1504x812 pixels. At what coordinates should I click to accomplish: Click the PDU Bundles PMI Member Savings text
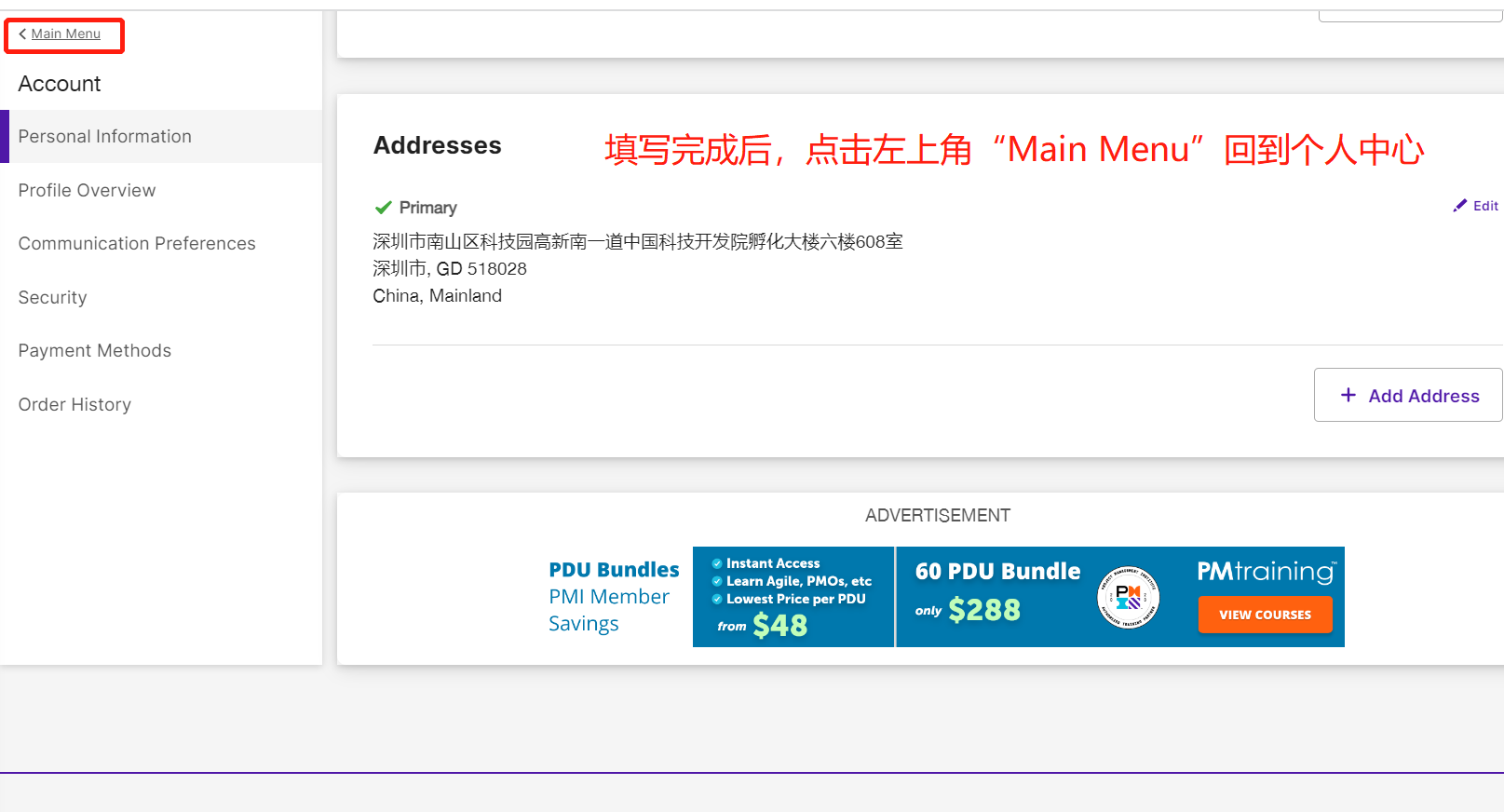pyautogui.click(x=614, y=597)
